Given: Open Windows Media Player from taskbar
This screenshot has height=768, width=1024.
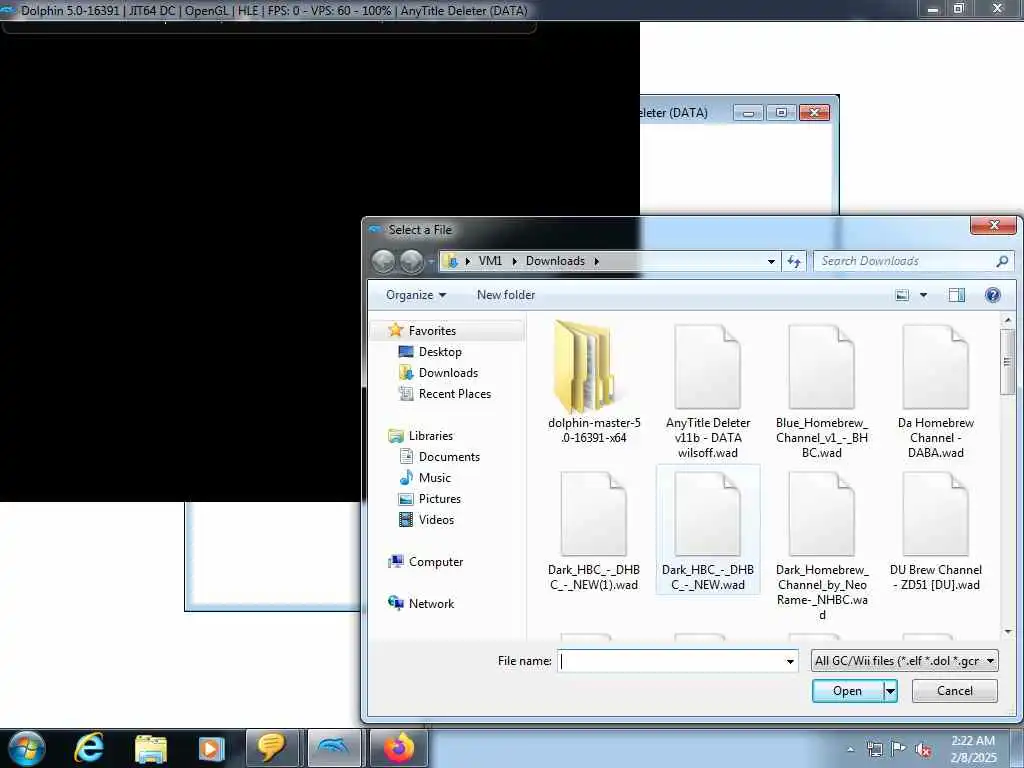Looking at the screenshot, I should [211, 748].
